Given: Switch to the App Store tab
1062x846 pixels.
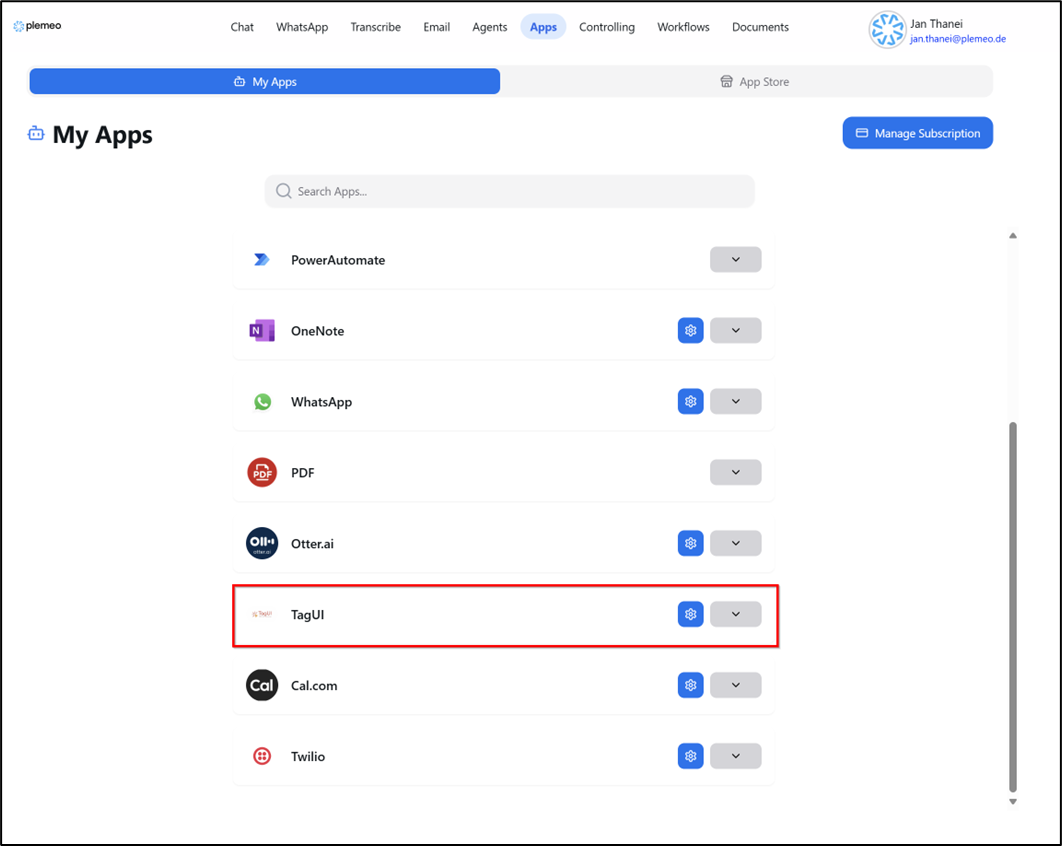Looking at the screenshot, I should click(754, 81).
